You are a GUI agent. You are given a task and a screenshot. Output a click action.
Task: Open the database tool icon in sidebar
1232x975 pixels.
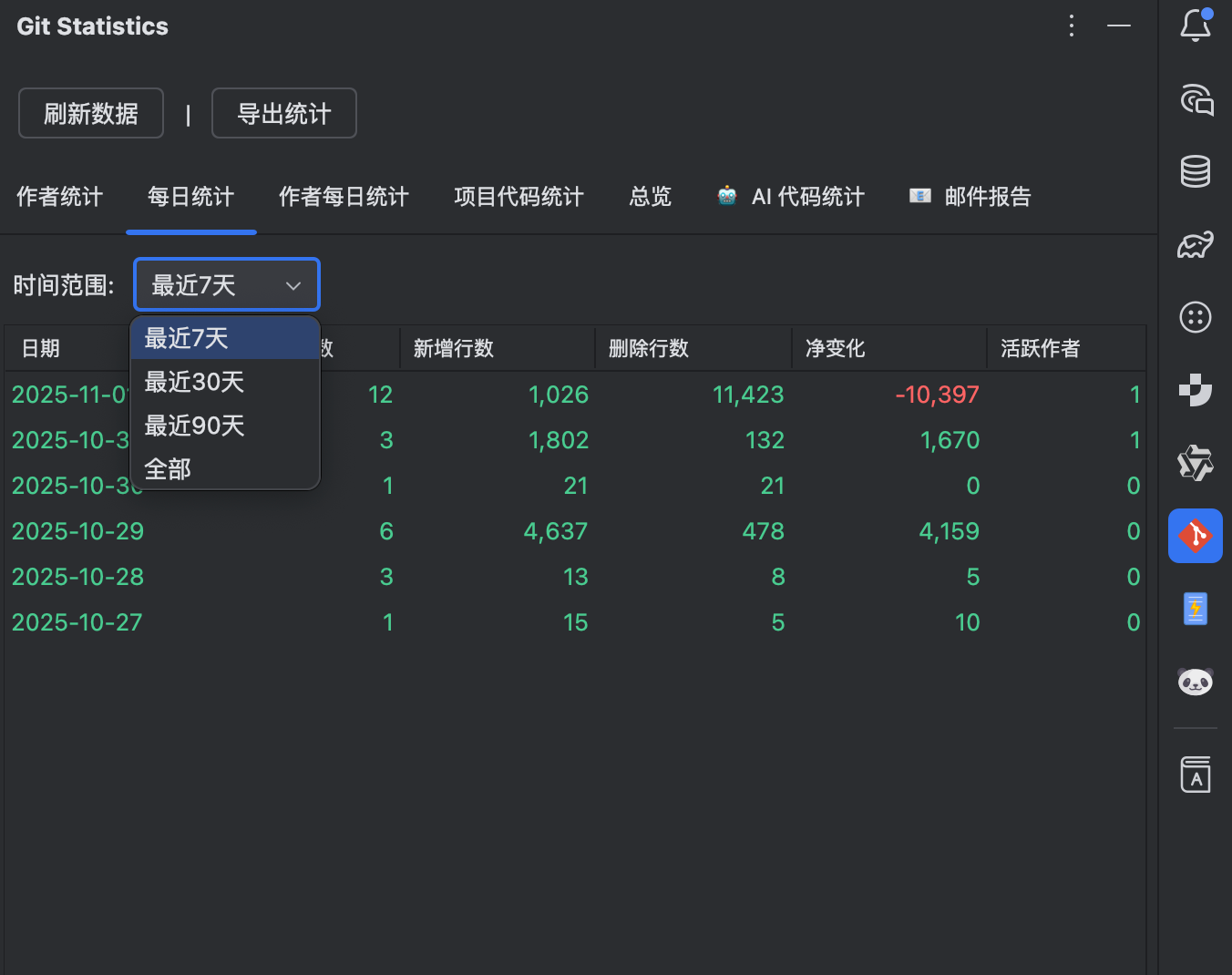click(1195, 171)
